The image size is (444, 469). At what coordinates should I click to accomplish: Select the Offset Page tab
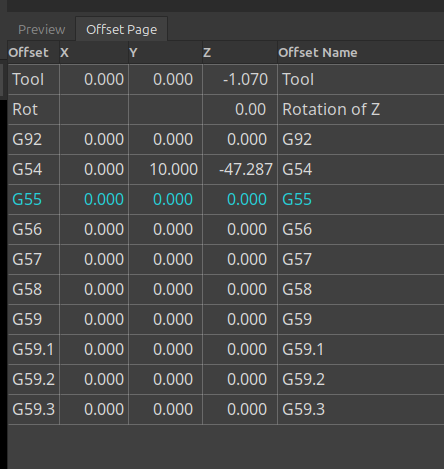click(121, 30)
